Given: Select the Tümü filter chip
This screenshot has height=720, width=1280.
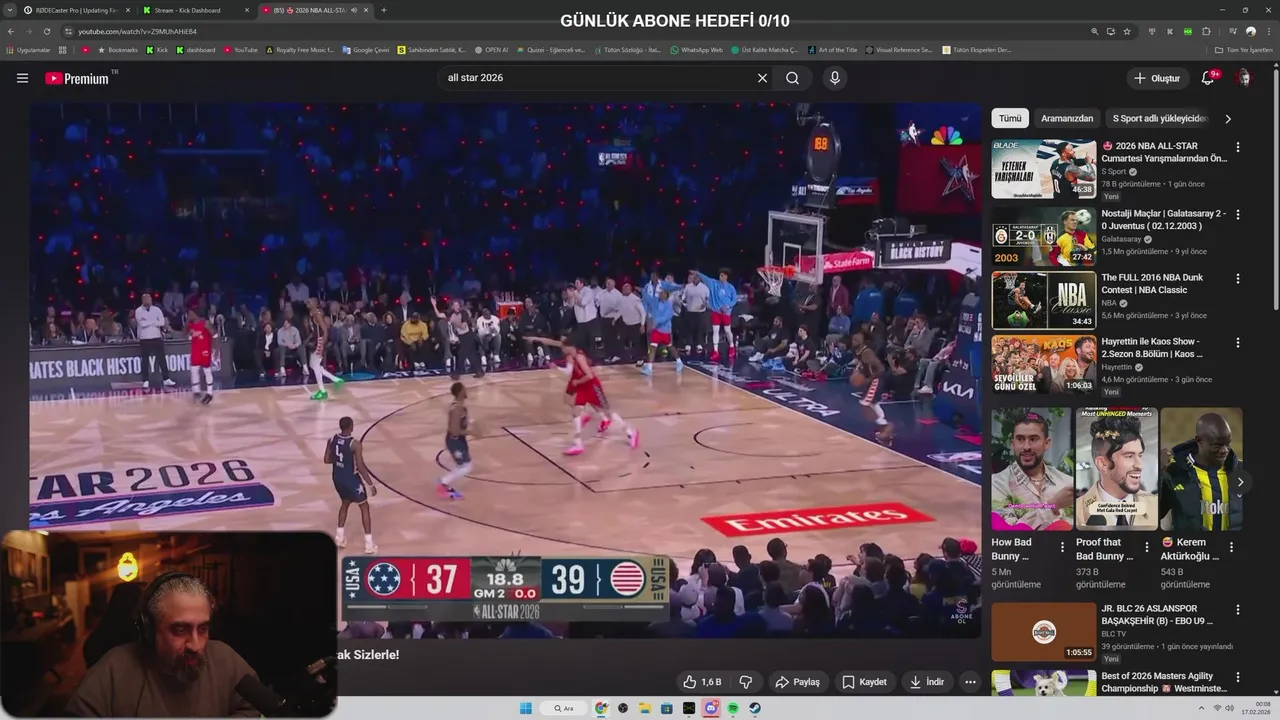Looking at the screenshot, I should [1010, 118].
